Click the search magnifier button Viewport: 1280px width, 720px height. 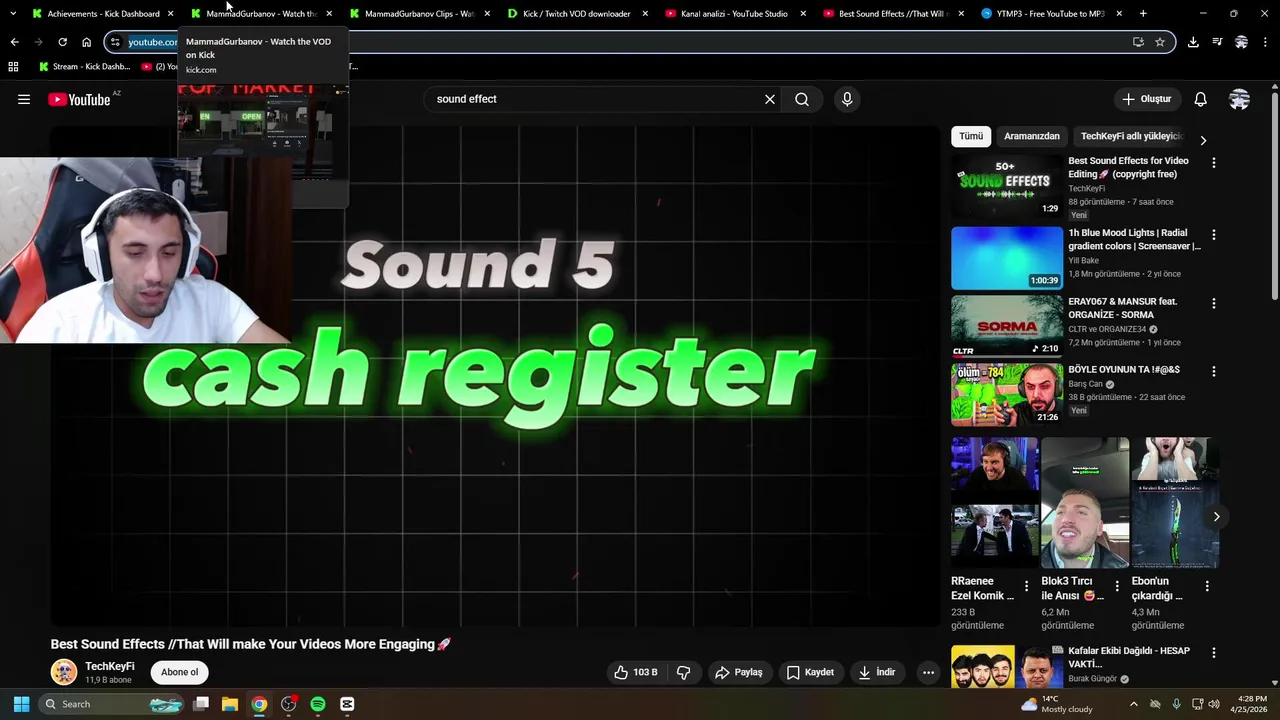tap(802, 99)
